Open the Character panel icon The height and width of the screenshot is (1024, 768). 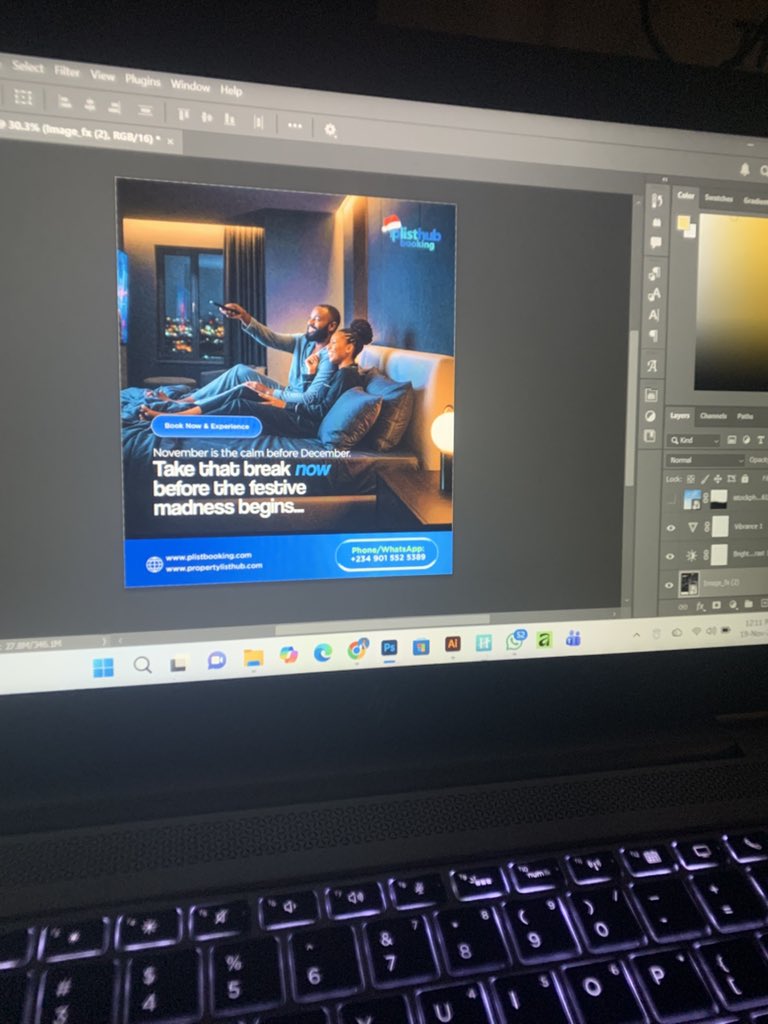coord(653,315)
